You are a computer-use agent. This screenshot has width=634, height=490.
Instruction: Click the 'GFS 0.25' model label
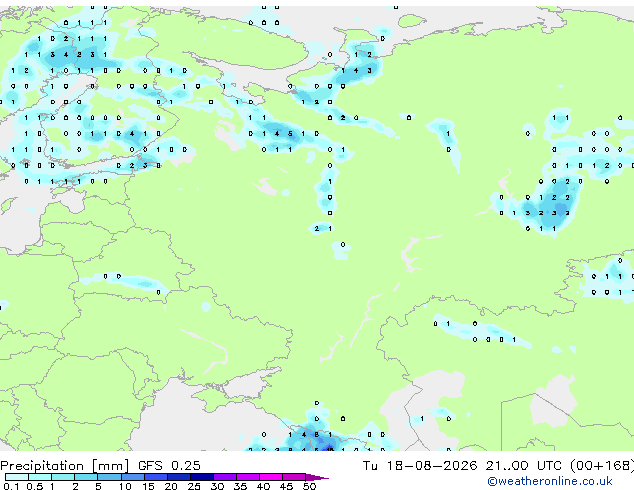click(x=169, y=465)
